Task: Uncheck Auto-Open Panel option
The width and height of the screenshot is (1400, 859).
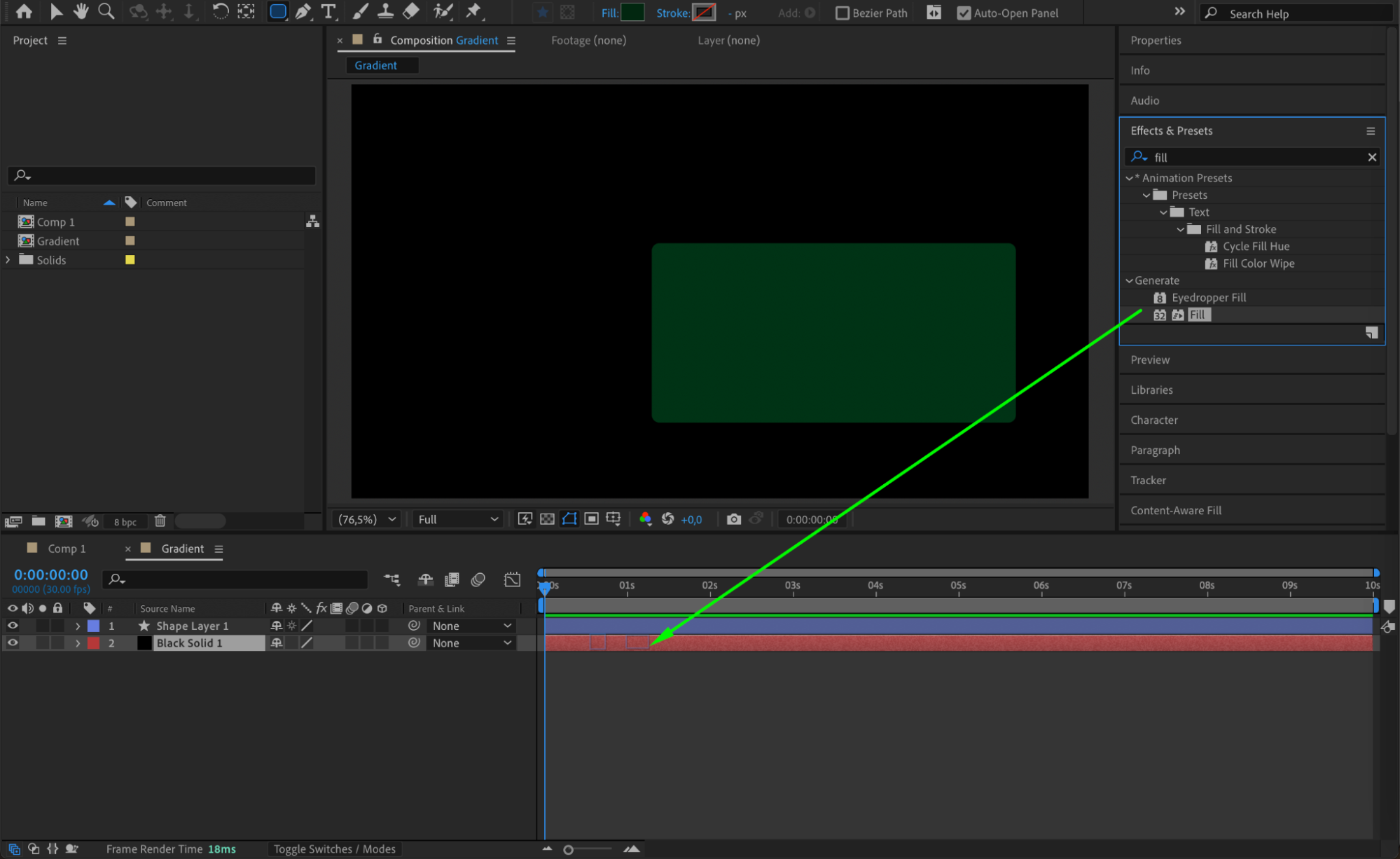Action: click(x=964, y=13)
